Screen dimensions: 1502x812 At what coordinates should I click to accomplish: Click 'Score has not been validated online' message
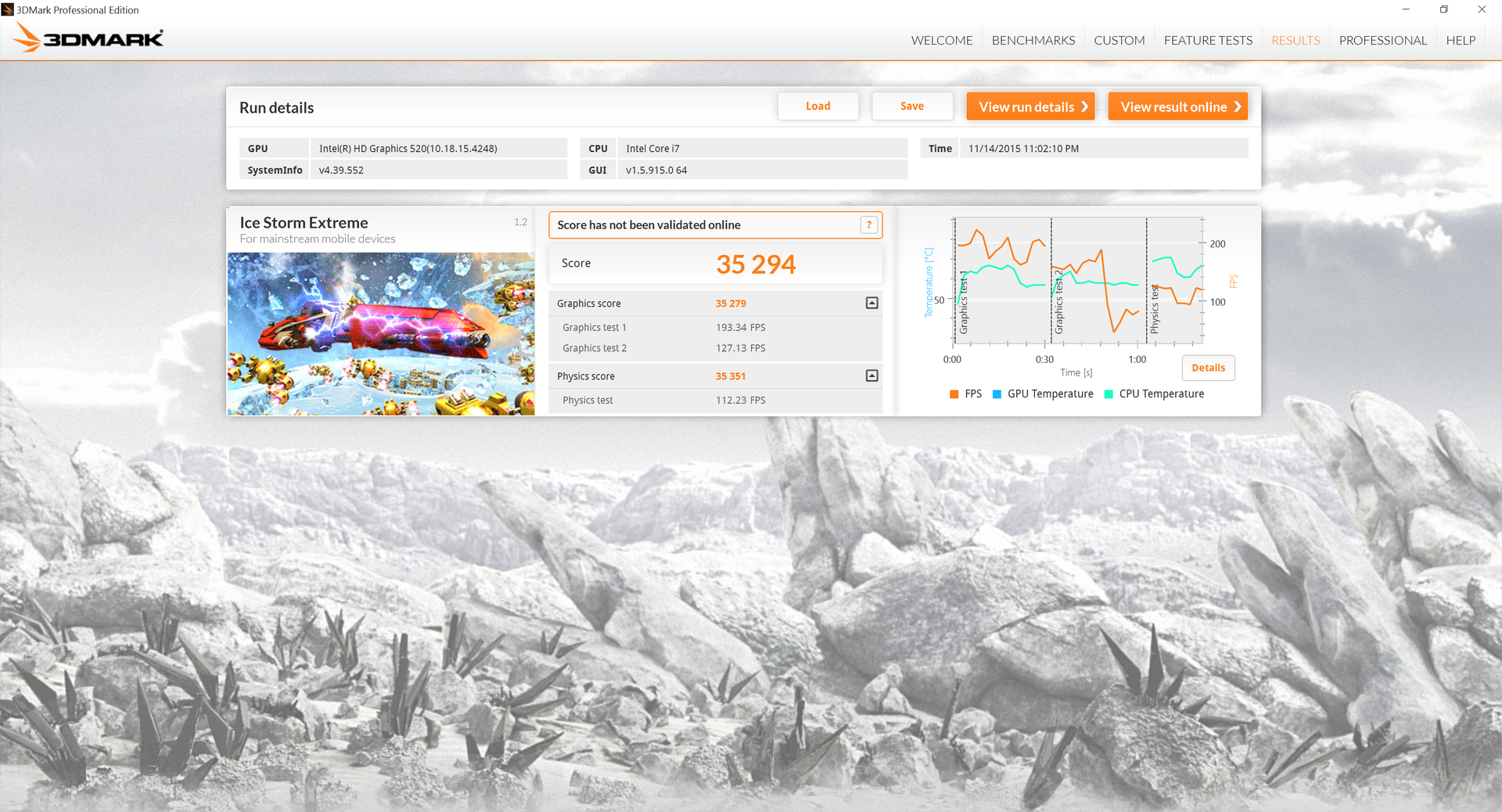(649, 225)
